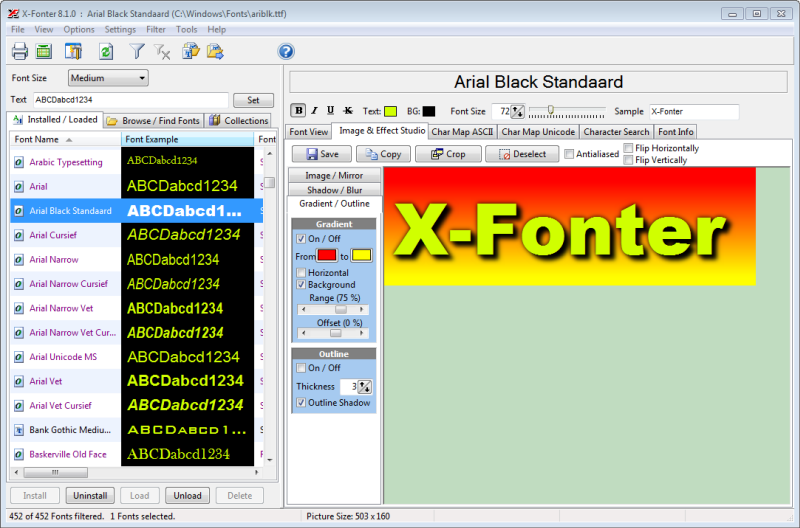Open the Options menu
Viewport: 800px width, 528px height.
[x=79, y=30]
